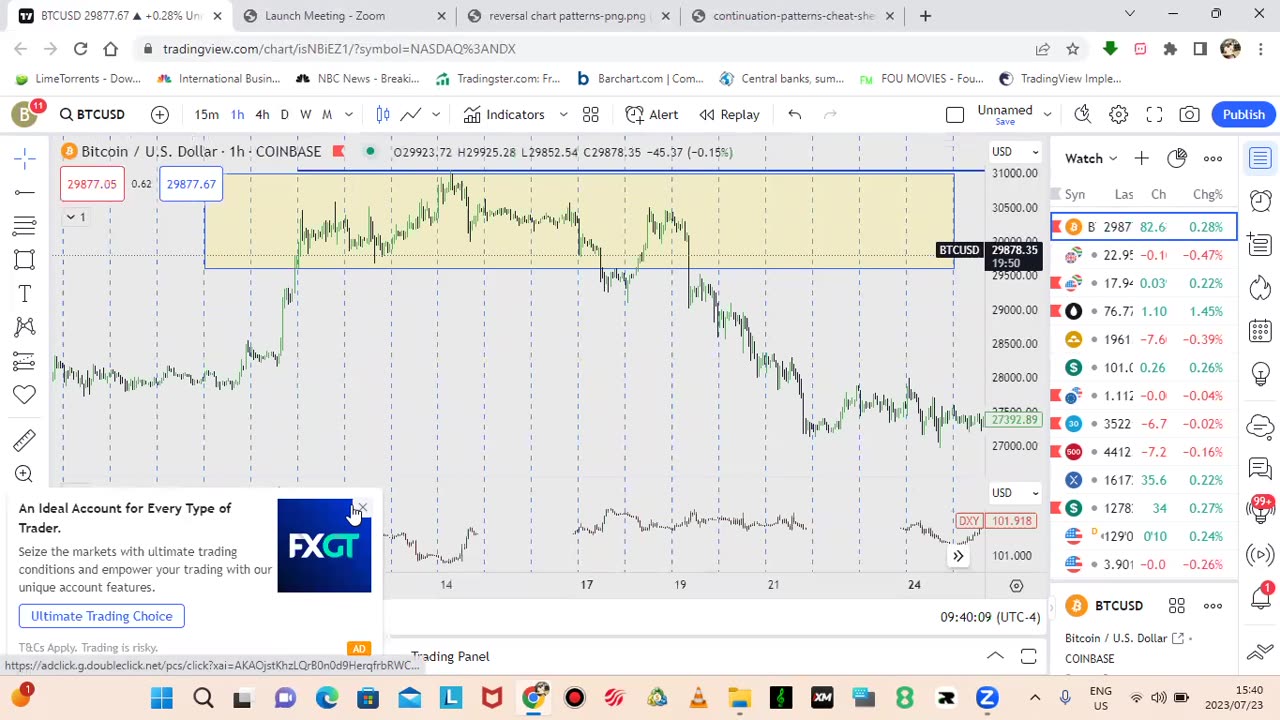Toggle the watchlist panel sidebar icon

pos(1260,158)
